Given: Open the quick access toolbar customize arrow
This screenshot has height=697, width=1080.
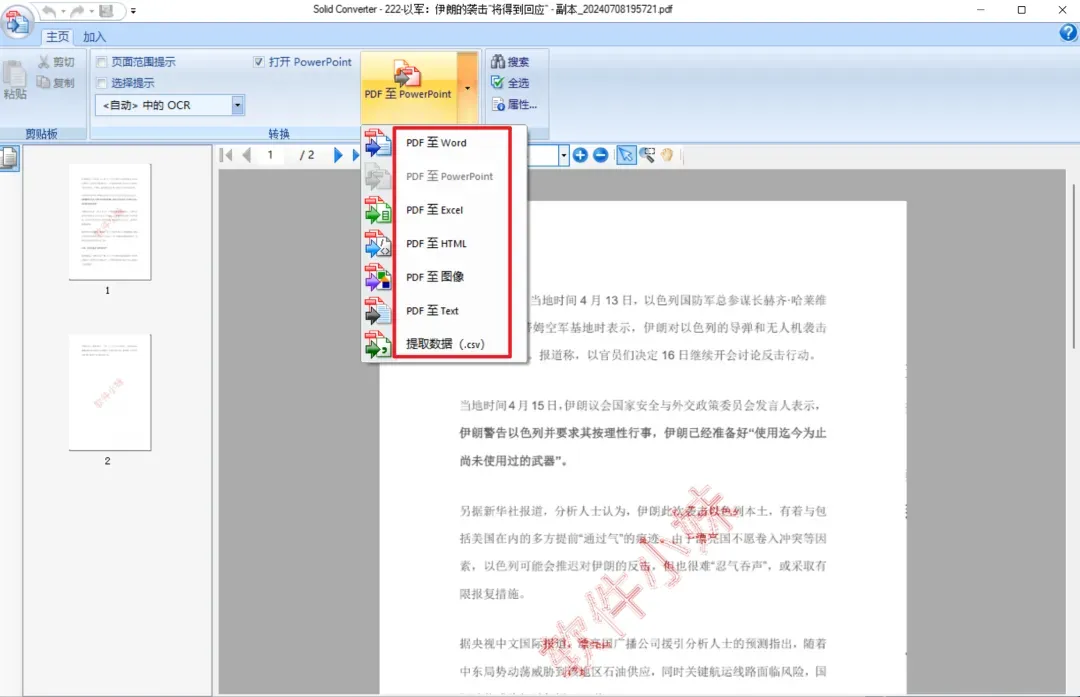Looking at the screenshot, I should point(134,11).
